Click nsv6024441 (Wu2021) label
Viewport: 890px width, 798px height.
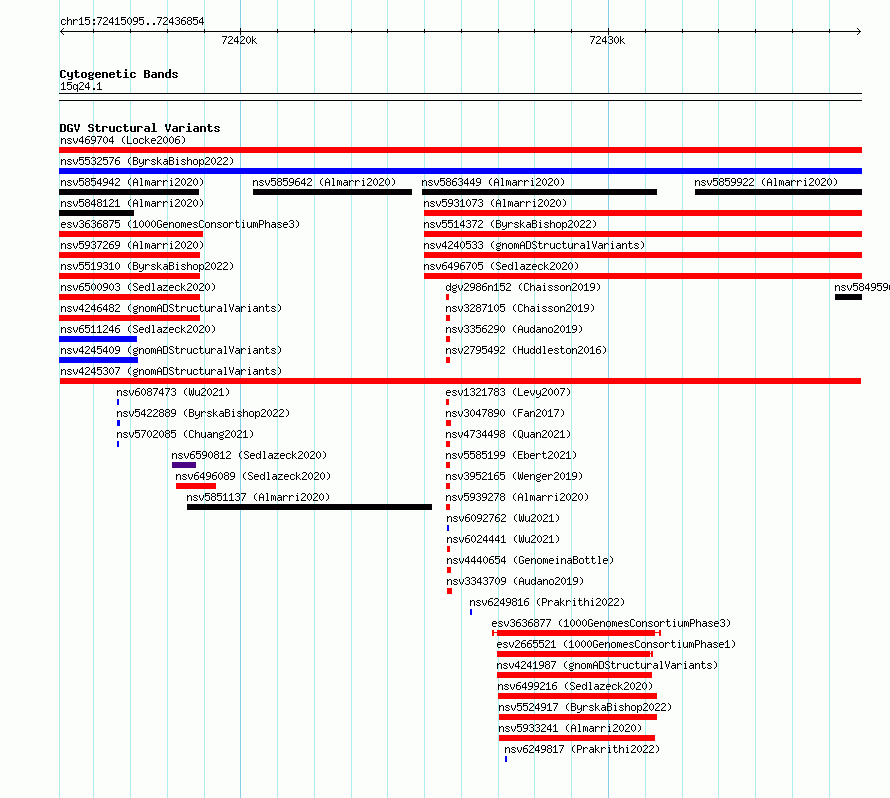[x=503, y=539]
